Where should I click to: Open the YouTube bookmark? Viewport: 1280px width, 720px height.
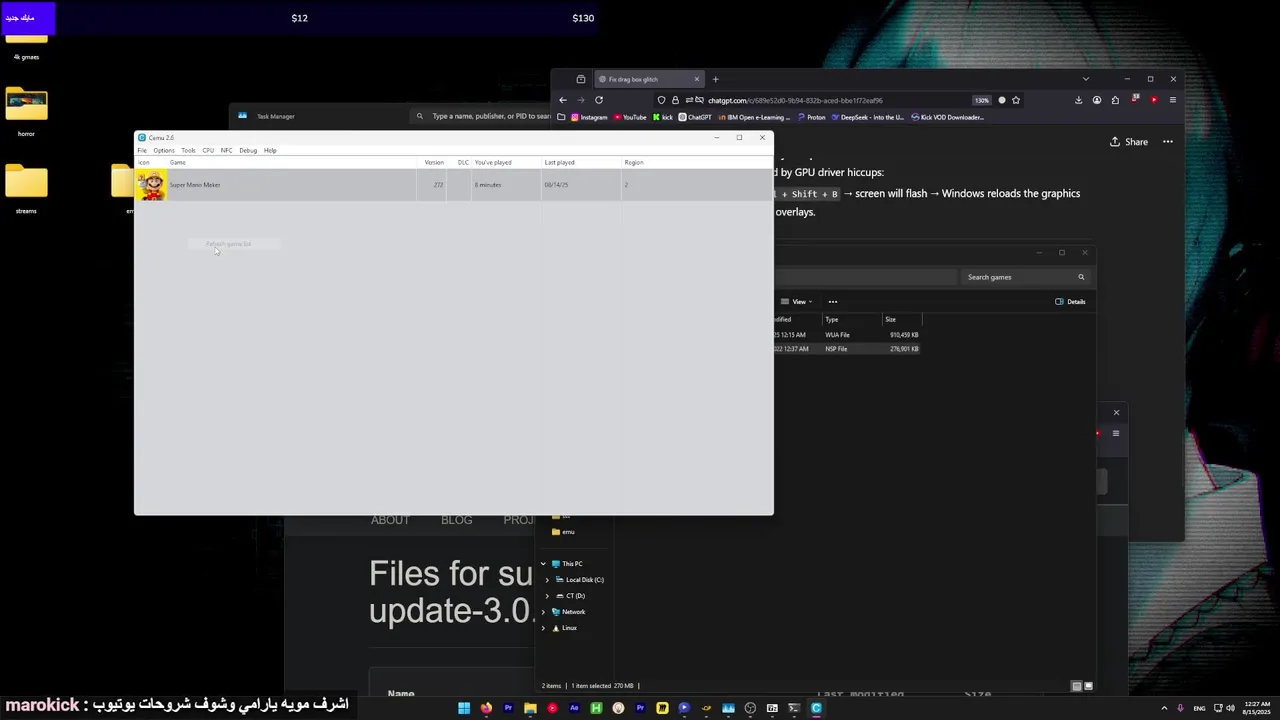click(x=629, y=117)
